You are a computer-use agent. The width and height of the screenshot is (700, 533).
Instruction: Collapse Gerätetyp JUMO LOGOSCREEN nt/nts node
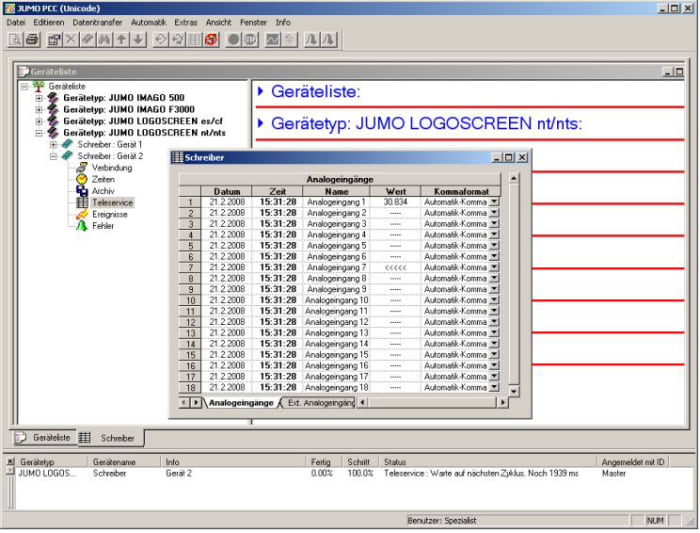(x=39, y=132)
